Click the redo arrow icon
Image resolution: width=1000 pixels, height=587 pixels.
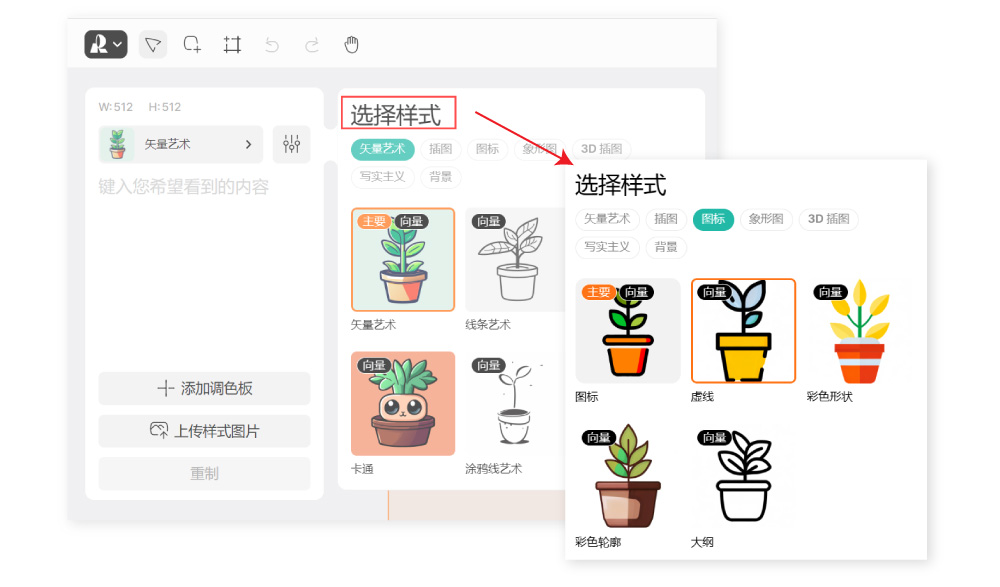tap(311, 44)
